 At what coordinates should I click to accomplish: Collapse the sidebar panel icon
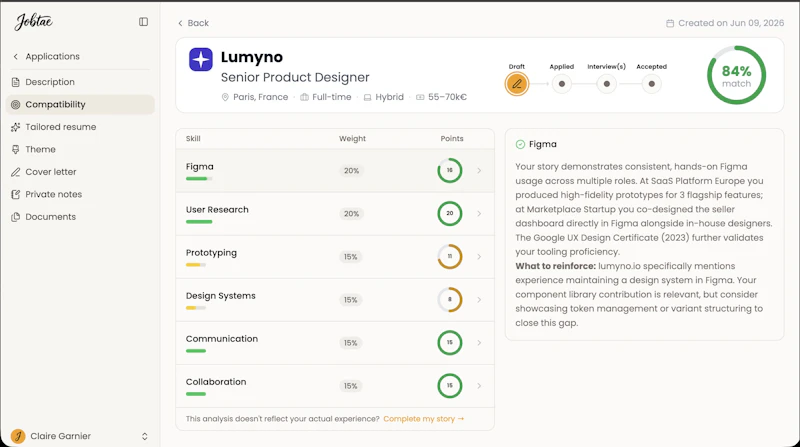(x=143, y=22)
